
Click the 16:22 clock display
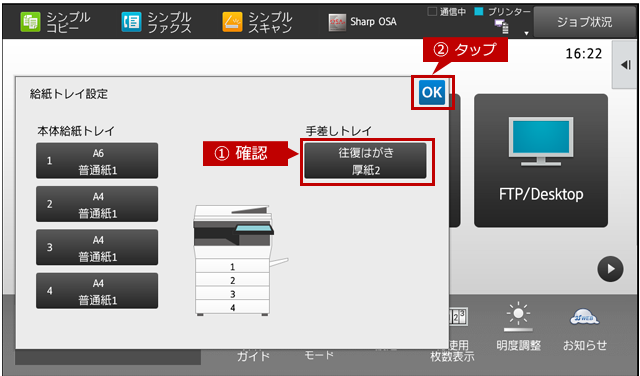[x=584, y=53]
